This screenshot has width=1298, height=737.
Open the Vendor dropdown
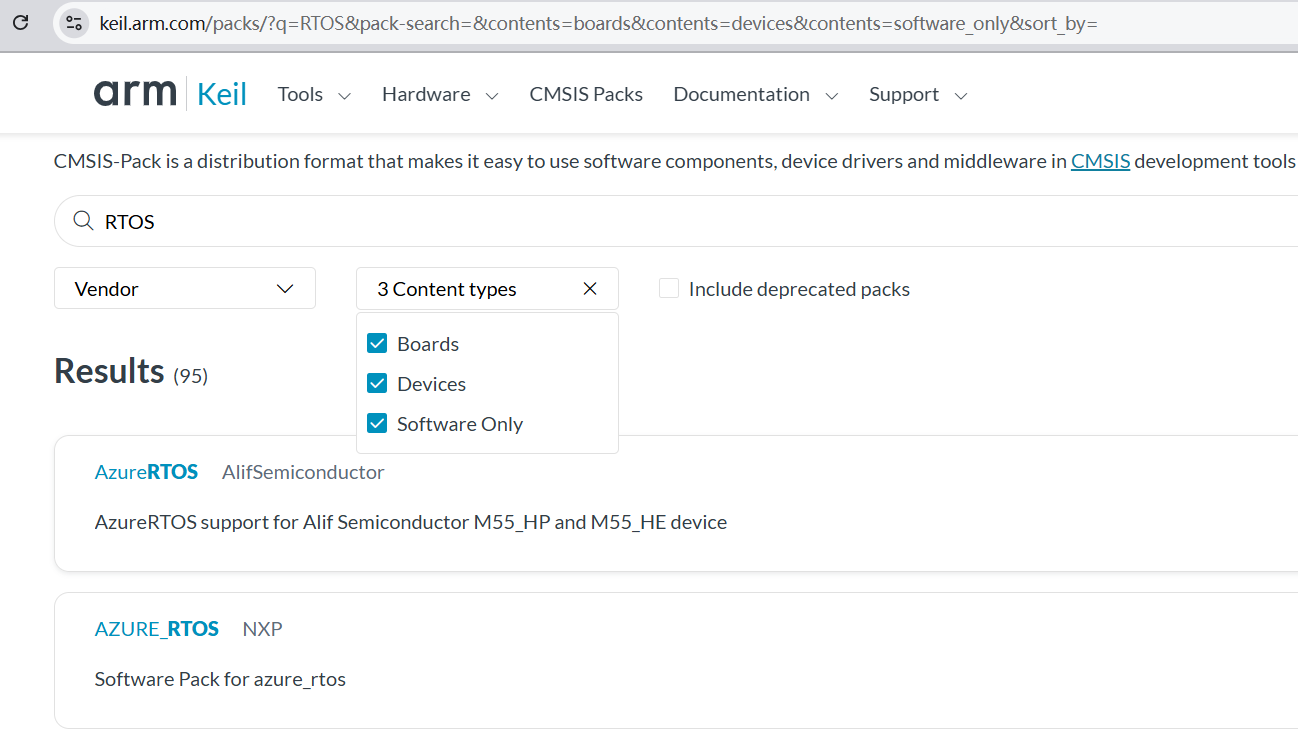[185, 288]
